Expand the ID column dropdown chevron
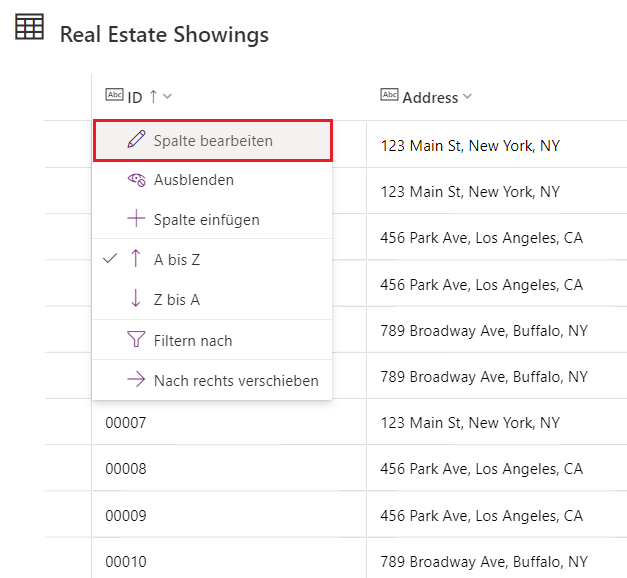 (x=167, y=96)
